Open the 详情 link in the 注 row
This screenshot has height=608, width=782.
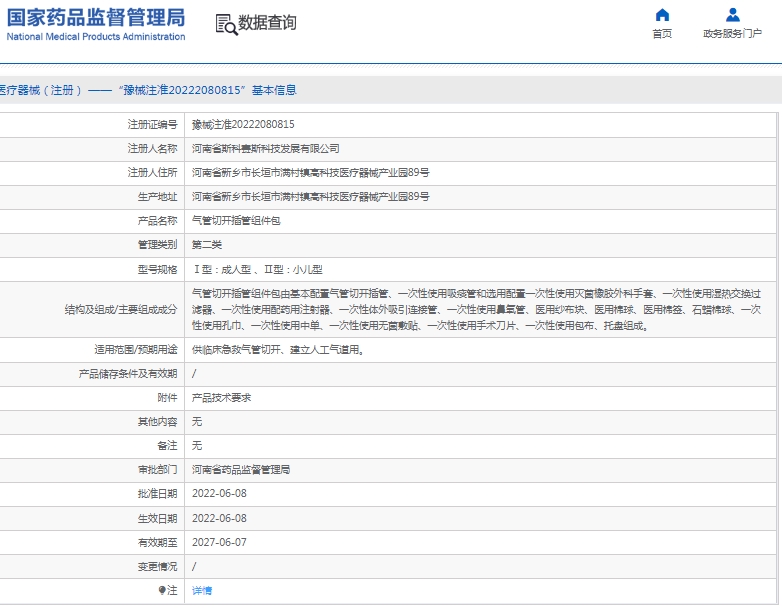202,591
